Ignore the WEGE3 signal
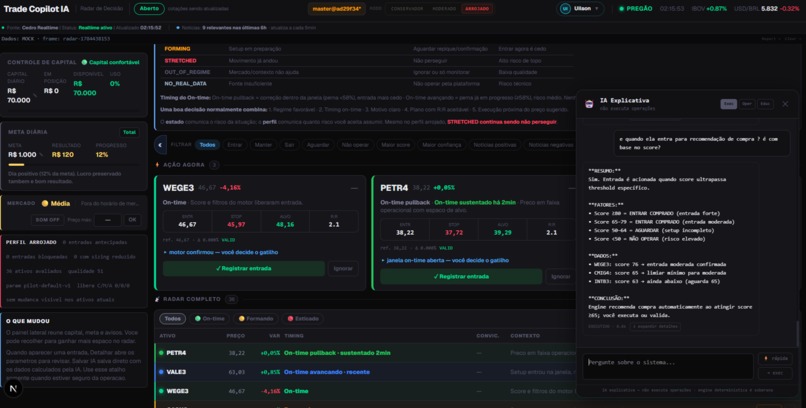Viewport: 806px width, 408px height. pos(343,268)
